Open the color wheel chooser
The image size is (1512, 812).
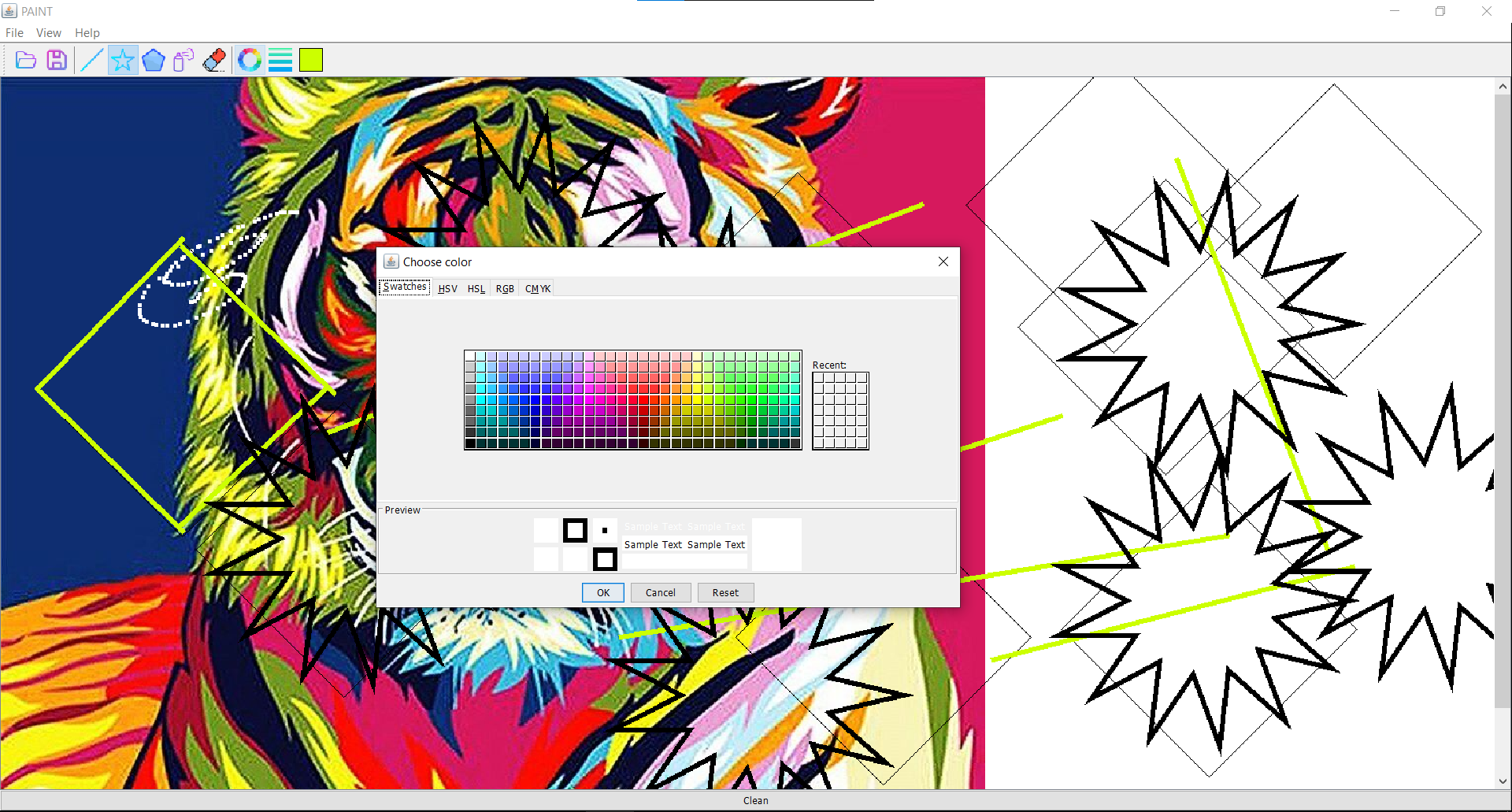pyautogui.click(x=250, y=60)
